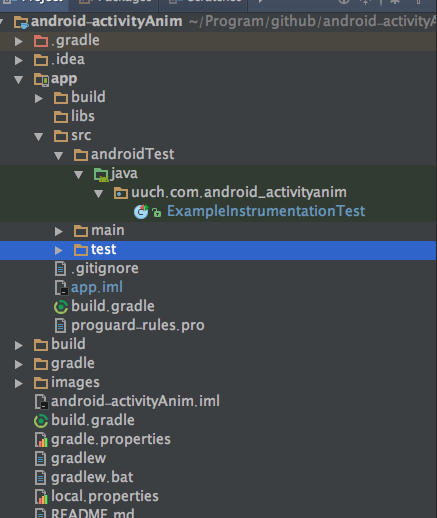Select the gradlew.bat file name
Image resolution: width=437 pixels, height=518 pixels.
[92, 478]
